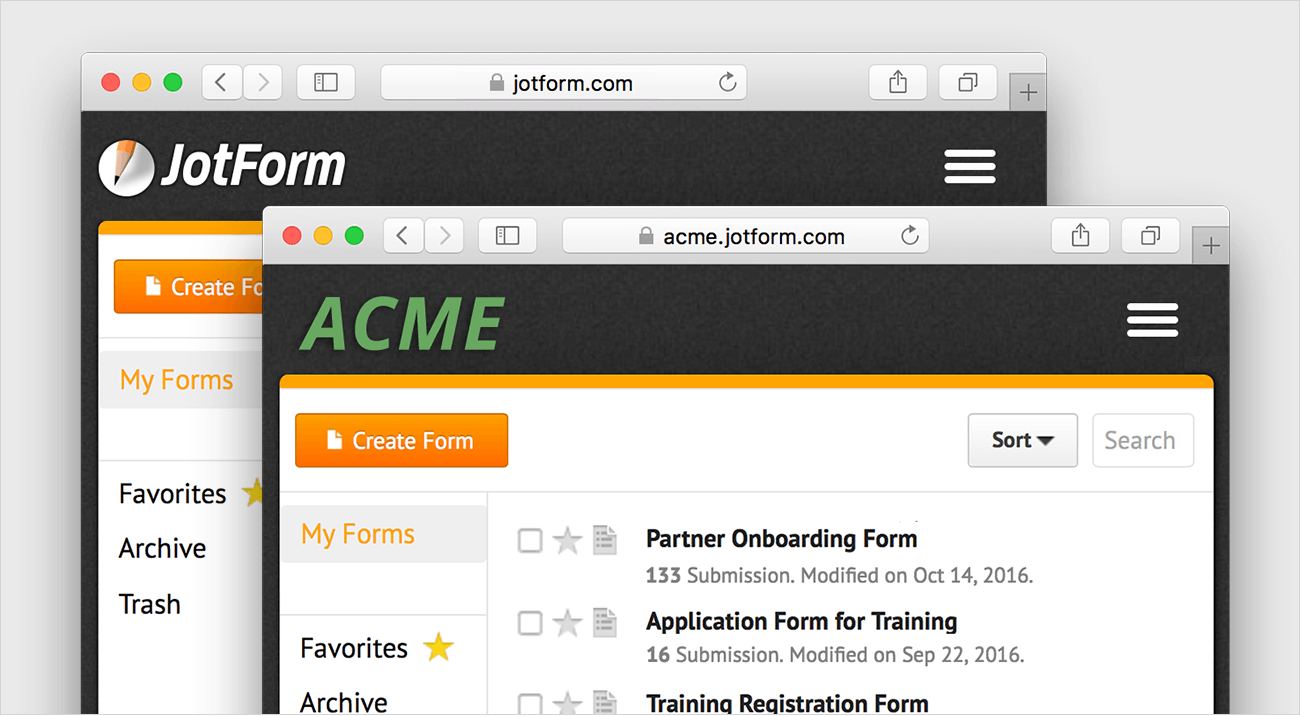The image size is (1300, 716).
Task: Open Archive in the ACME window
Action: (x=344, y=702)
